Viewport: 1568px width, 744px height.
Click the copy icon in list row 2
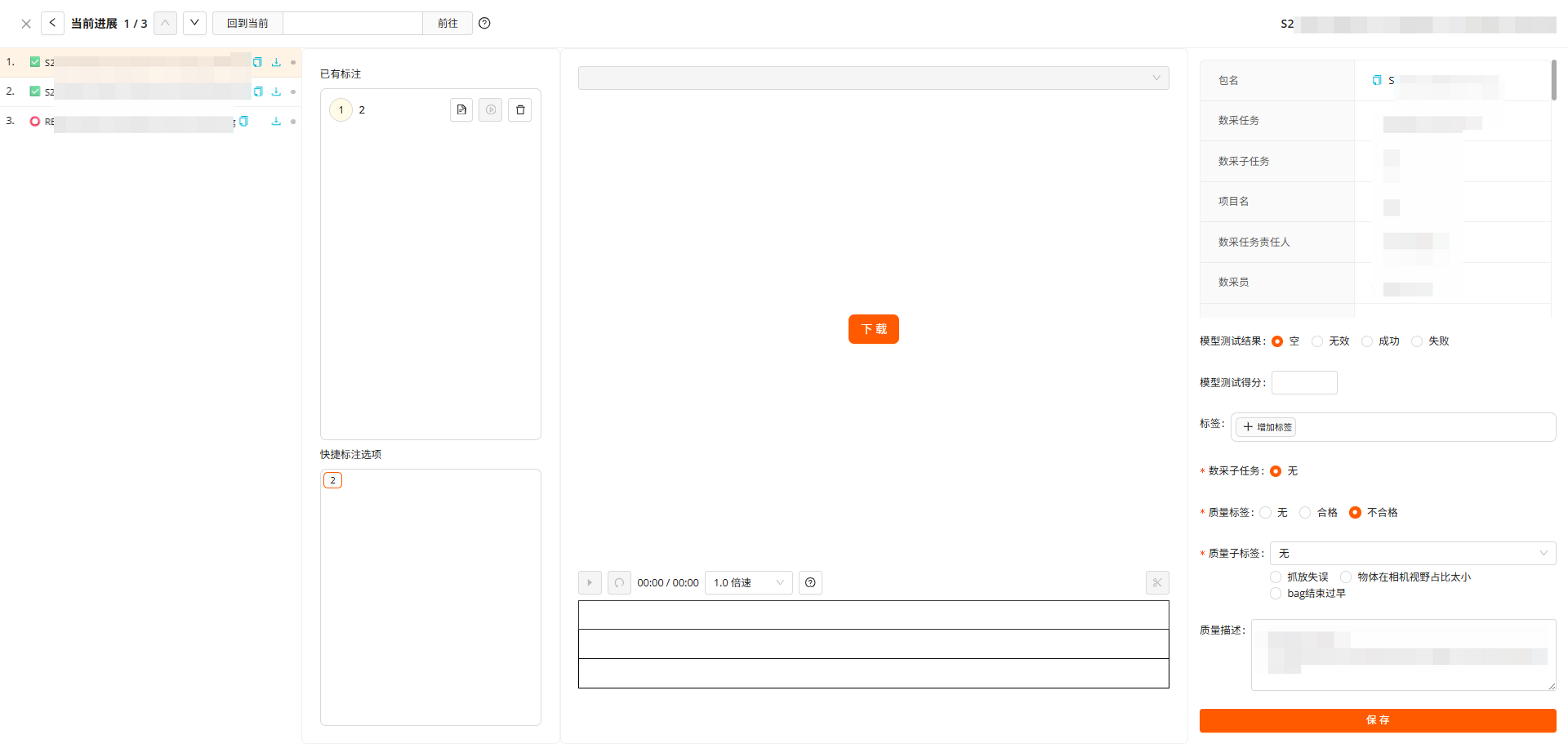click(x=258, y=91)
